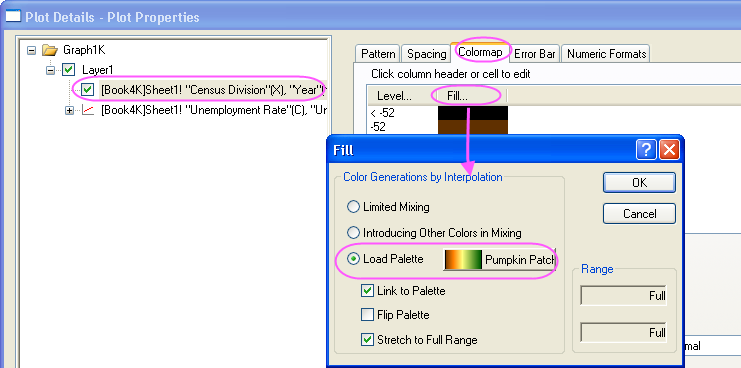This screenshot has width=741, height=368.
Task: Select the Load Palette radio button
Action: click(353, 259)
